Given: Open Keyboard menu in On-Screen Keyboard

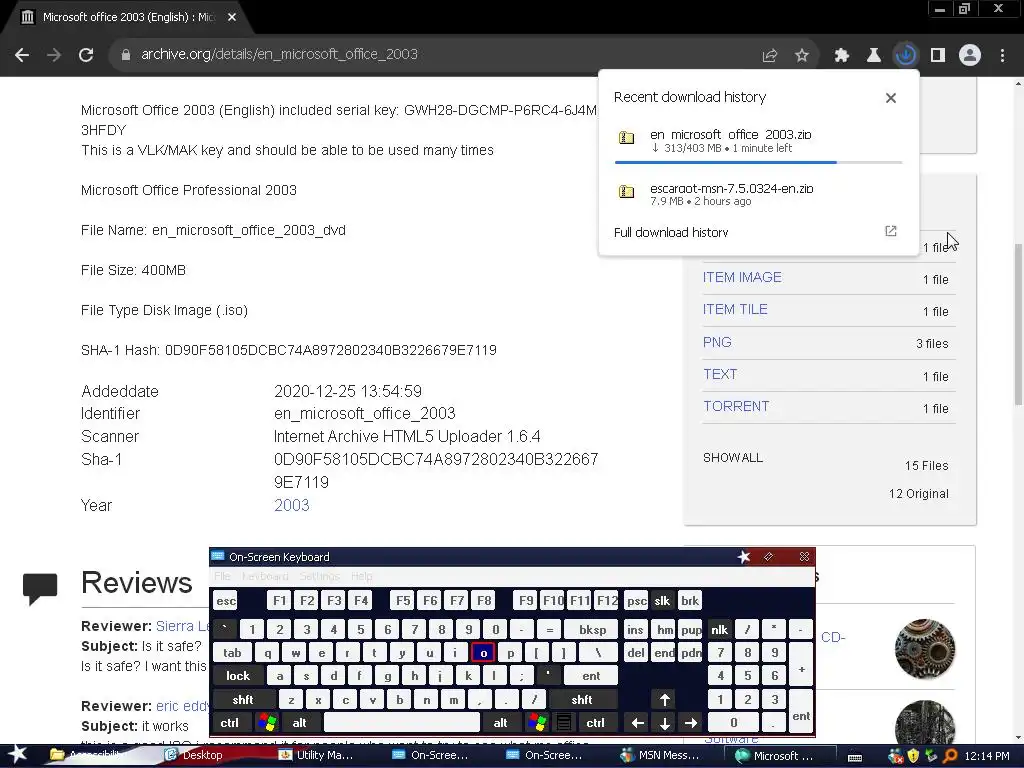Looking at the screenshot, I should [264, 577].
